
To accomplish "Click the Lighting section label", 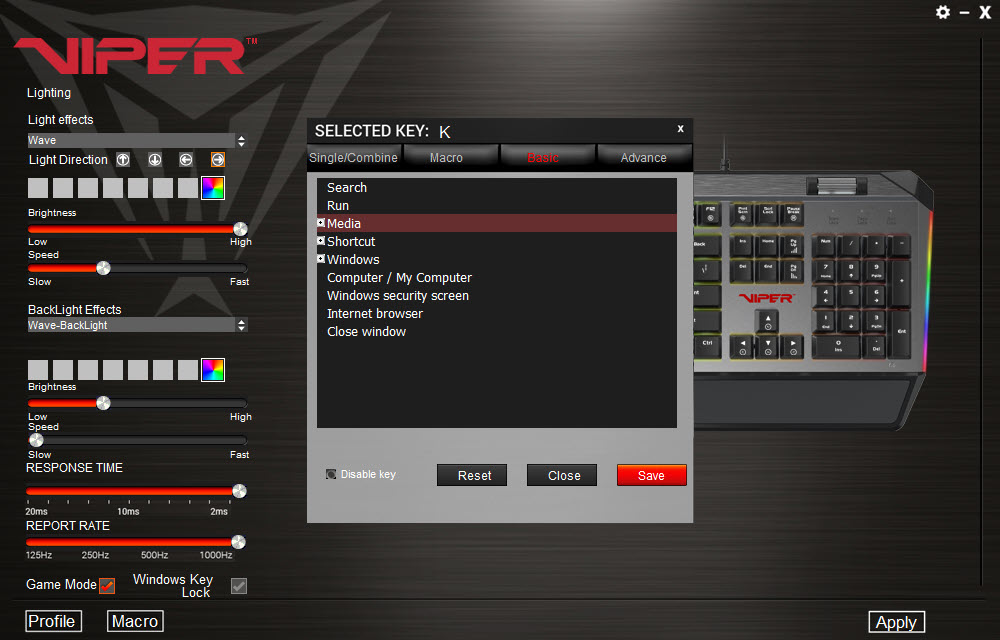I will tap(49, 92).
